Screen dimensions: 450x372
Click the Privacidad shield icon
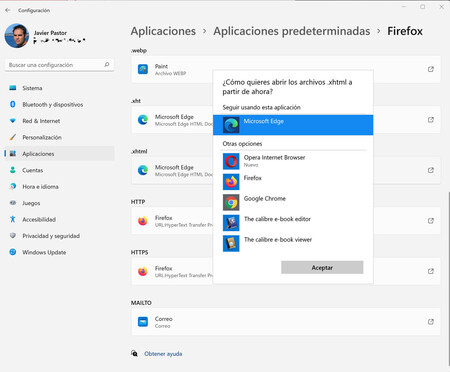tap(13, 236)
